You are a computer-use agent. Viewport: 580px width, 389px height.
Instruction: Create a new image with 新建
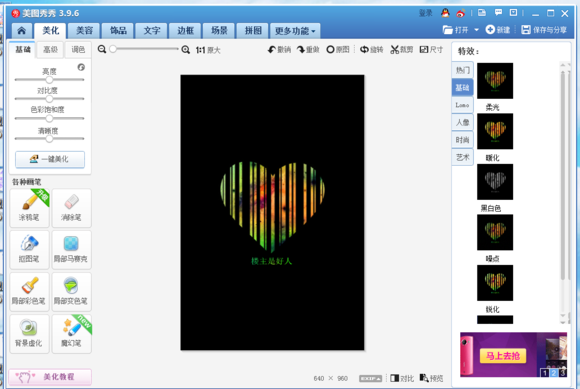pos(498,30)
